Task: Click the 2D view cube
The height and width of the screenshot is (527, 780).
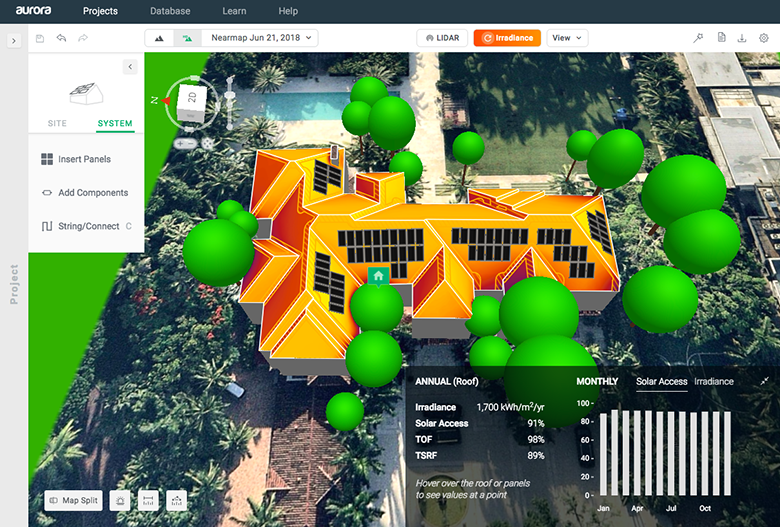Action: [192, 103]
